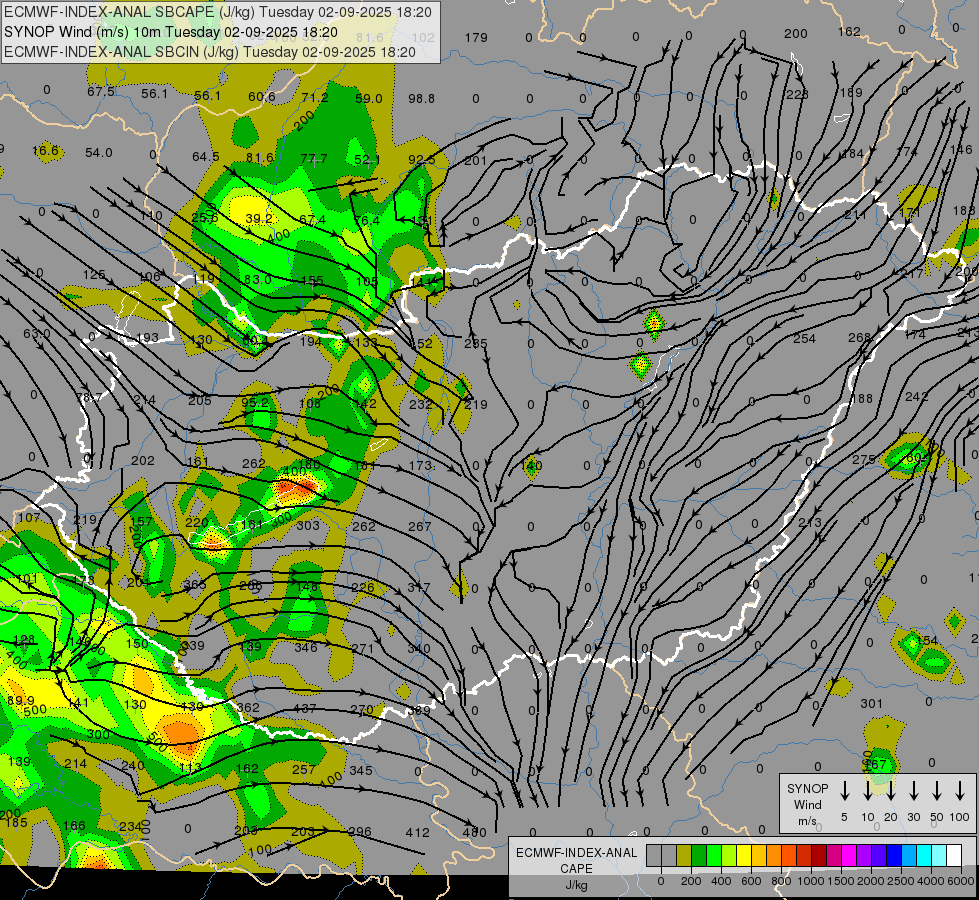Click the map value '254'
The image size is (979, 900).
[x=804, y=339]
